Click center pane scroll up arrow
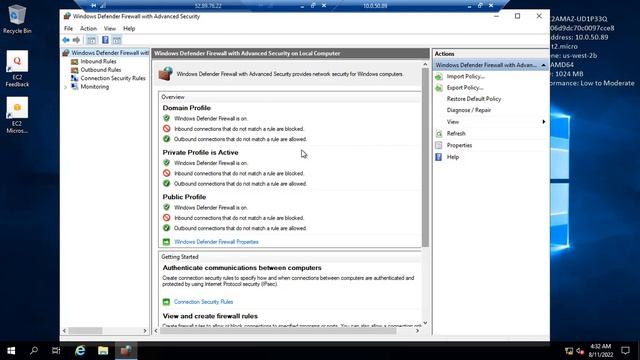This screenshot has width=640, height=360. (425, 64)
